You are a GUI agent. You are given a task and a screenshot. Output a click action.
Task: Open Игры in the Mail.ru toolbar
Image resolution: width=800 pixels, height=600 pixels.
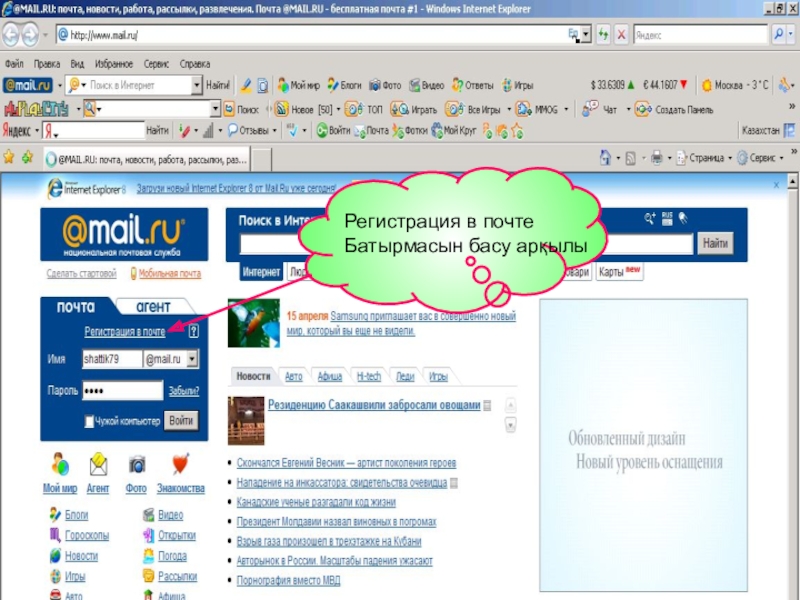point(517,85)
